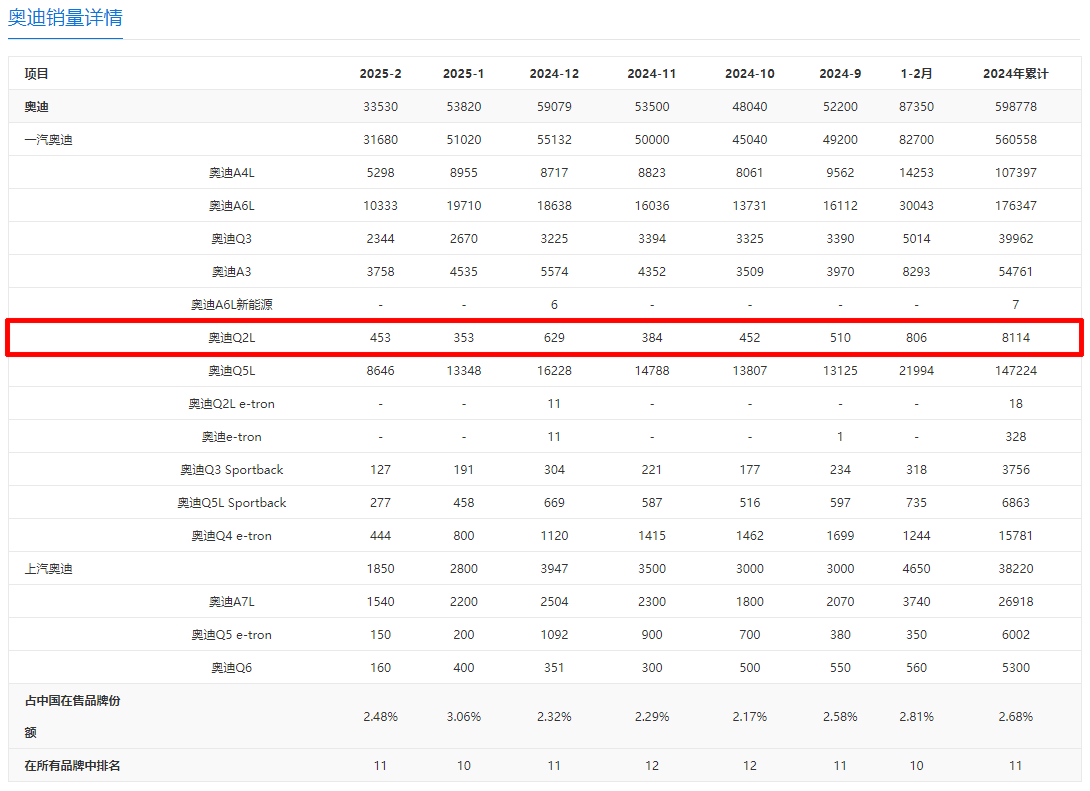Open the 奥迪销量详情 tab heading
This screenshot has height=791, width=1090.
pyautogui.click(x=65, y=17)
